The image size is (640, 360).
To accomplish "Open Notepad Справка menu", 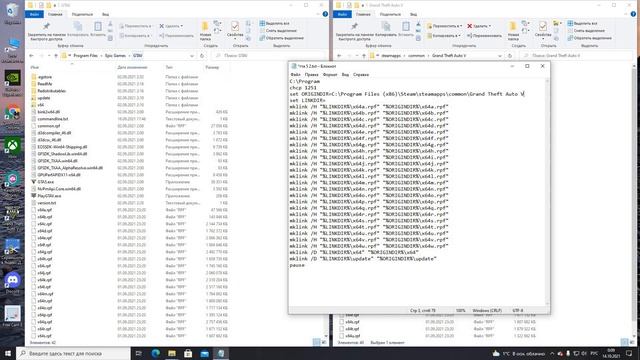I will click(x=361, y=75).
